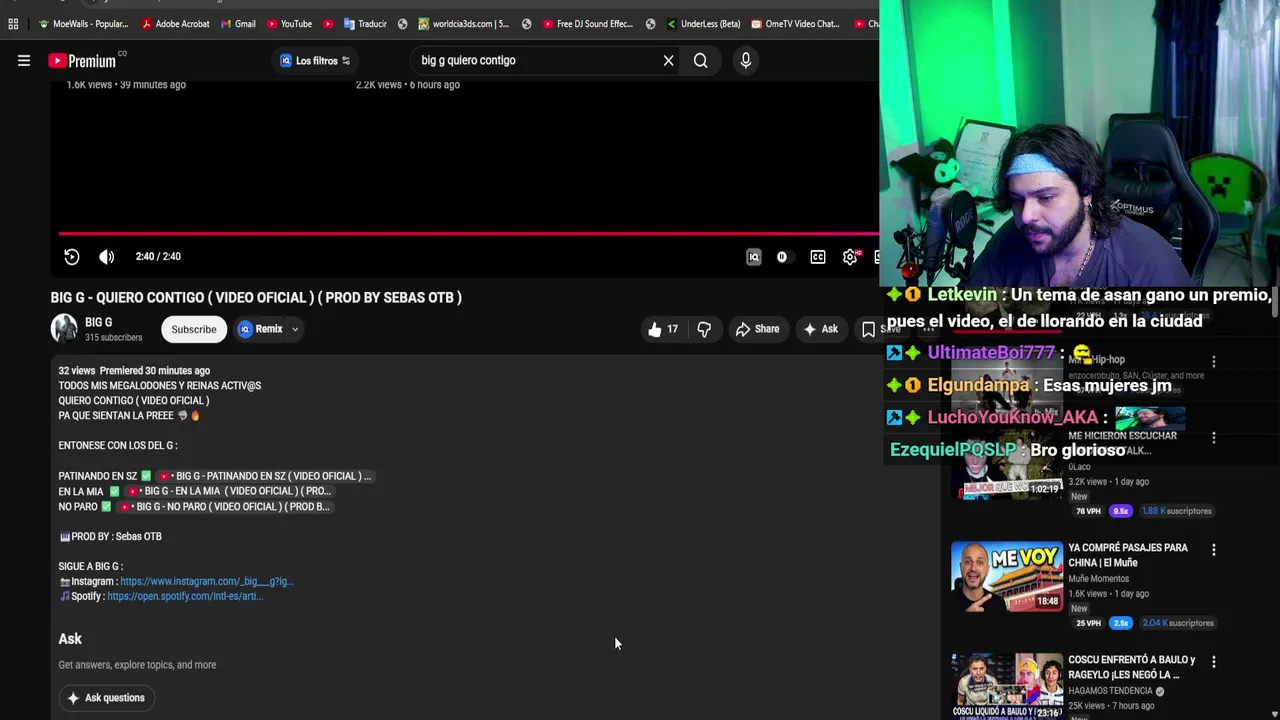1280x720 pixels.
Task: Open options menu for ME HICIERON ESCUCHAR video
Action: click(1214, 438)
